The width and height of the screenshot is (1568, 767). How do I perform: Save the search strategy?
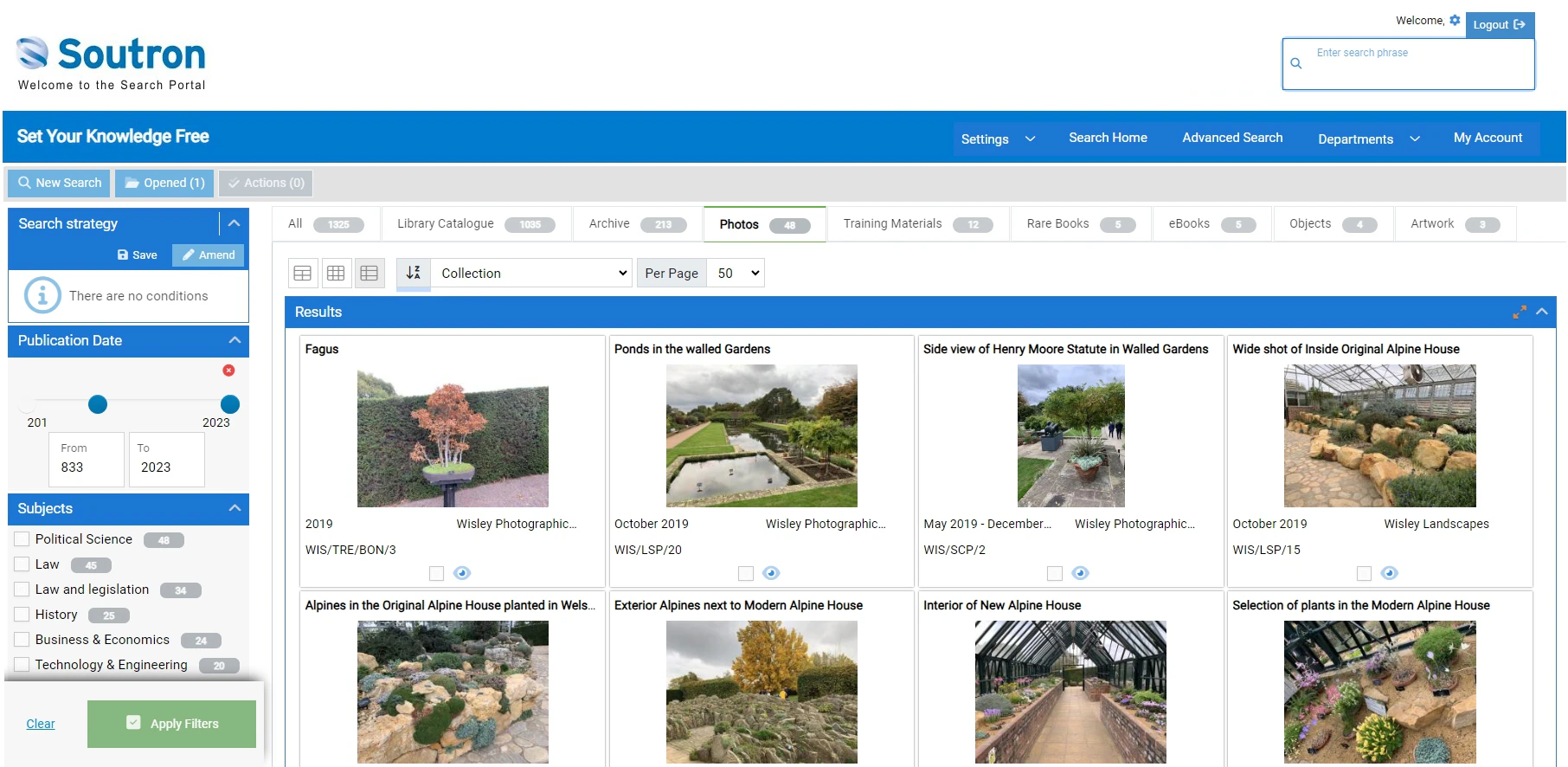tap(138, 255)
